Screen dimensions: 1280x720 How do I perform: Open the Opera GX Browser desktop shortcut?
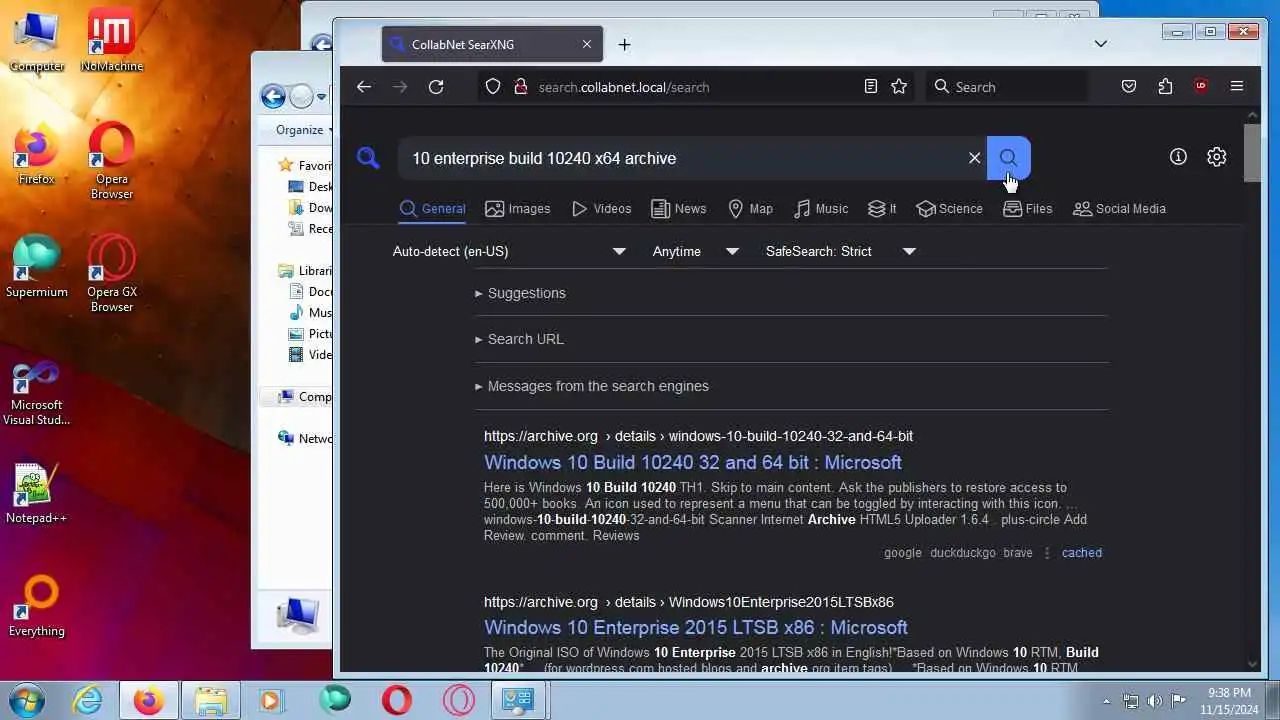[x=112, y=274]
